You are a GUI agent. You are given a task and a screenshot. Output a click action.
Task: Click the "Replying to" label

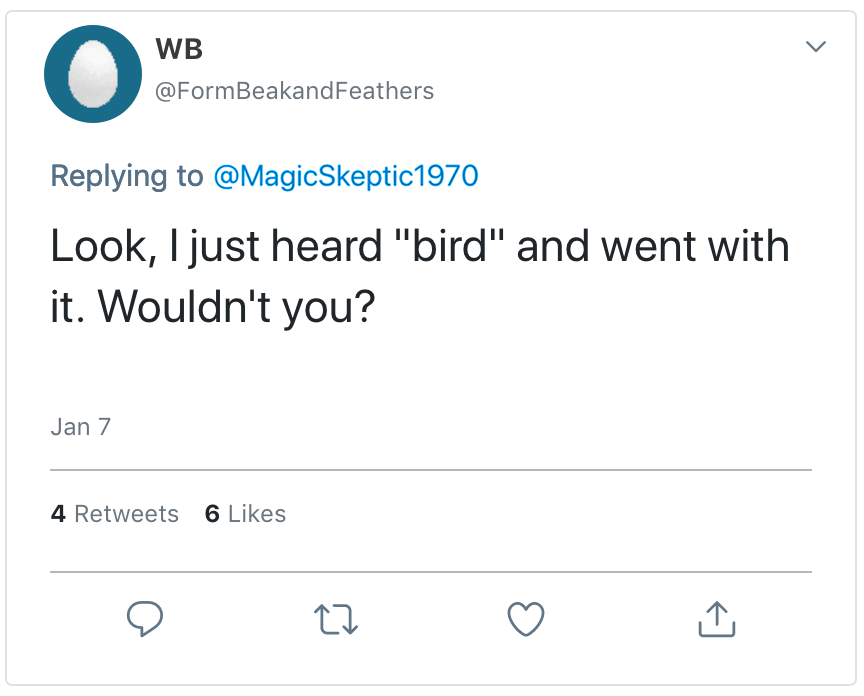click(x=126, y=176)
